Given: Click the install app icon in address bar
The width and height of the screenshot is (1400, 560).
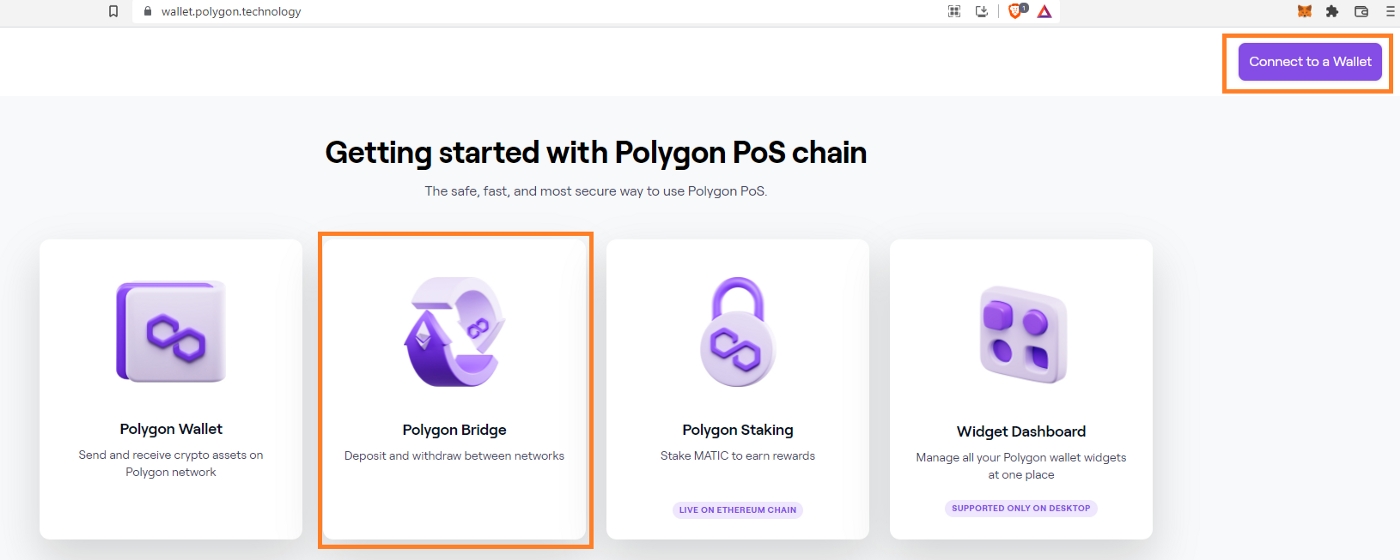Looking at the screenshot, I should [x=982, y=12].
